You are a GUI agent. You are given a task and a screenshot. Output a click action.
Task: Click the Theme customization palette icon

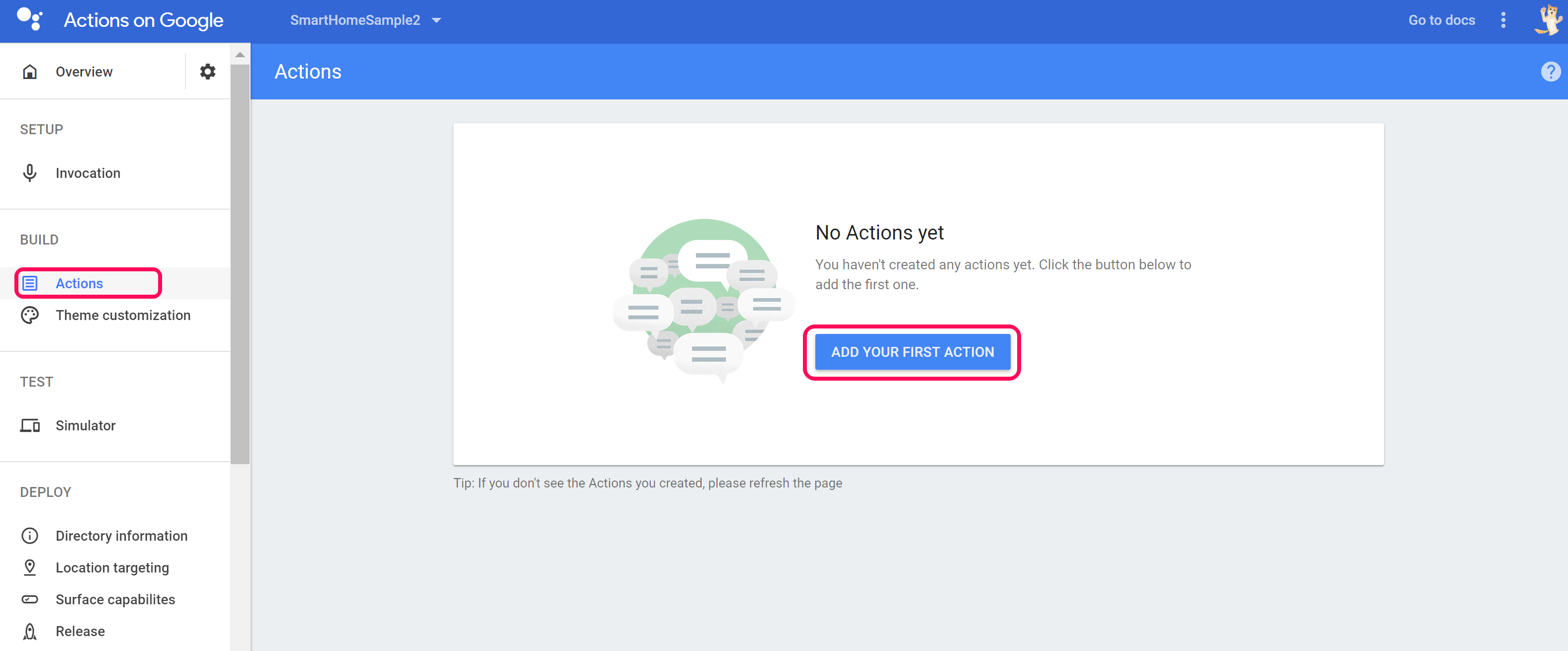[29, 315]
